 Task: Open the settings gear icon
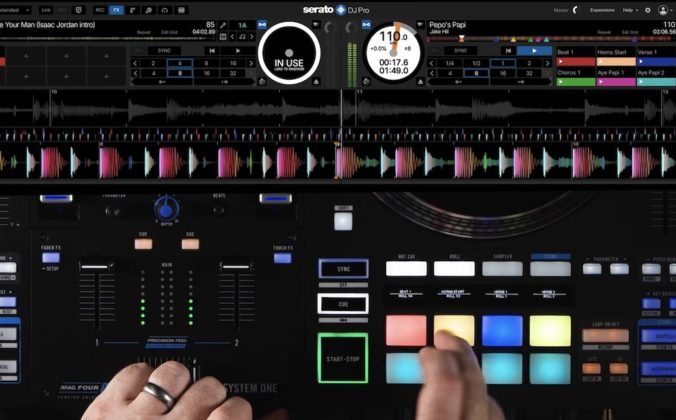[647, 9]
